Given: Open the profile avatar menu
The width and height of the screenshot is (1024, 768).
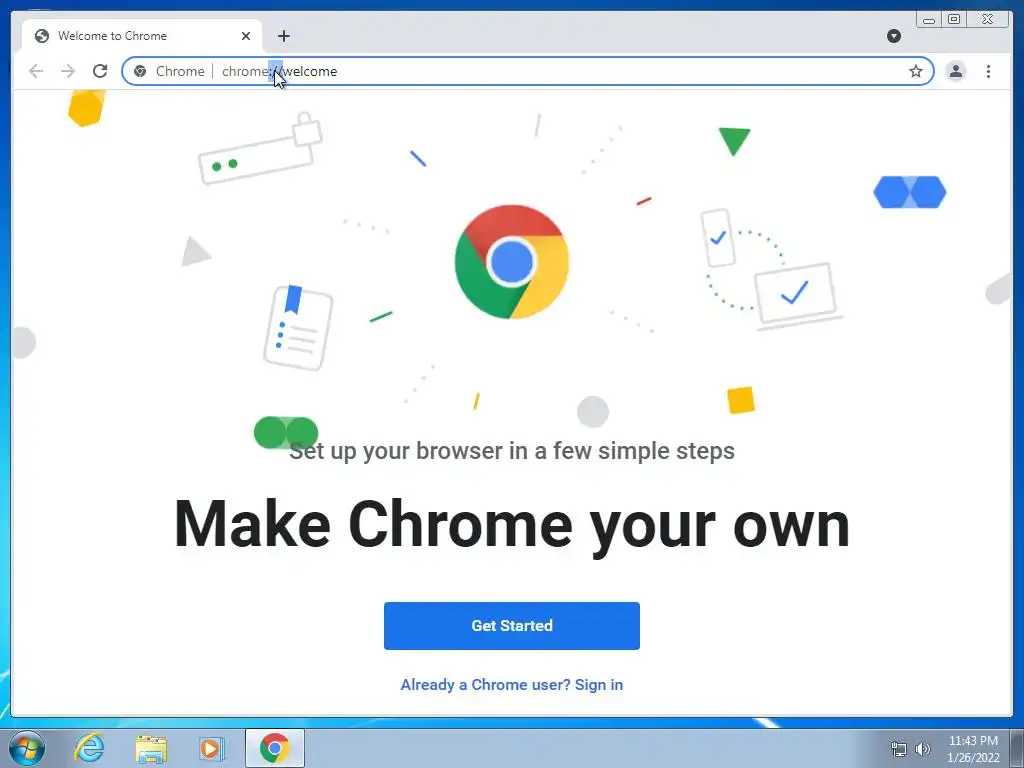Looking at the screenshot, I should (955, 71).
